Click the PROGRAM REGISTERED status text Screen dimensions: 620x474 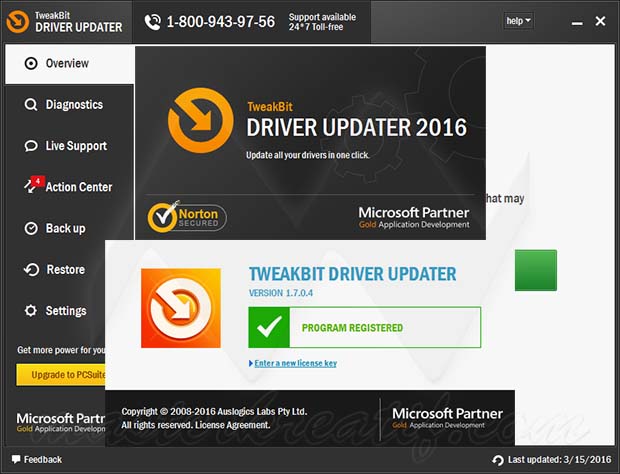click(352, 328)
